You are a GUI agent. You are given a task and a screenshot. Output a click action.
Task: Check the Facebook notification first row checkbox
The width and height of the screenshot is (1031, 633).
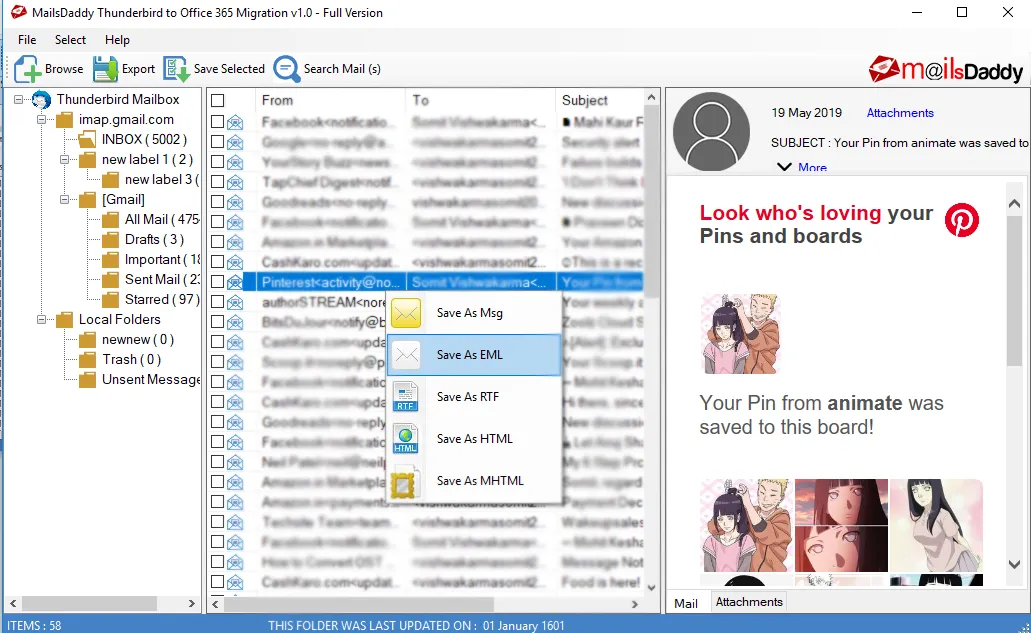pyautogui.click(x=218, y=122)
